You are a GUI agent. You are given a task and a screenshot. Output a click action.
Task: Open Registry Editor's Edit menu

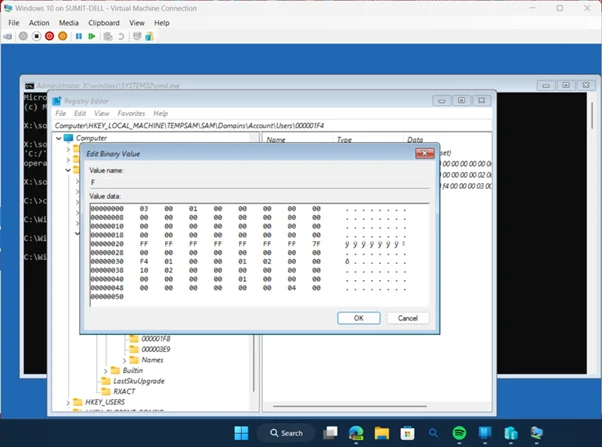pos(80,113)
